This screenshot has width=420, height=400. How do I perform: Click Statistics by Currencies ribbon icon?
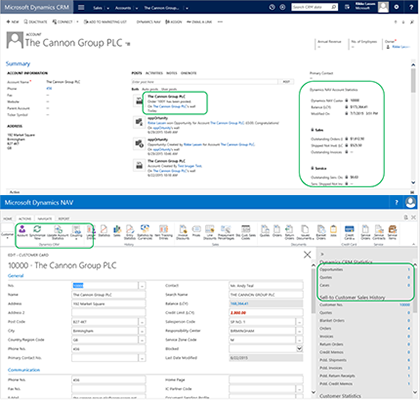pyautogui.click(x=145, y=232)
